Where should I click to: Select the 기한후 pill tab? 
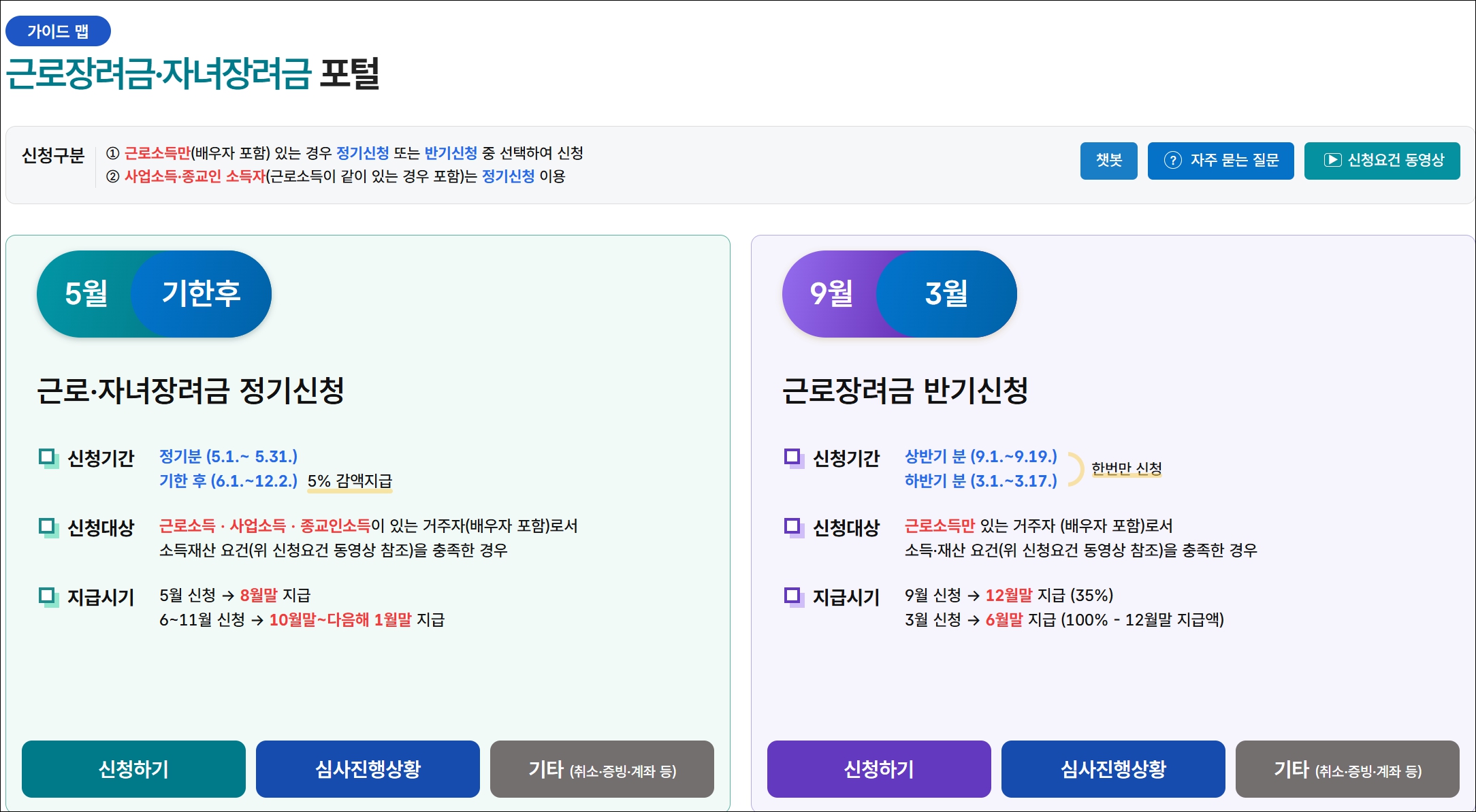(202, 294)
